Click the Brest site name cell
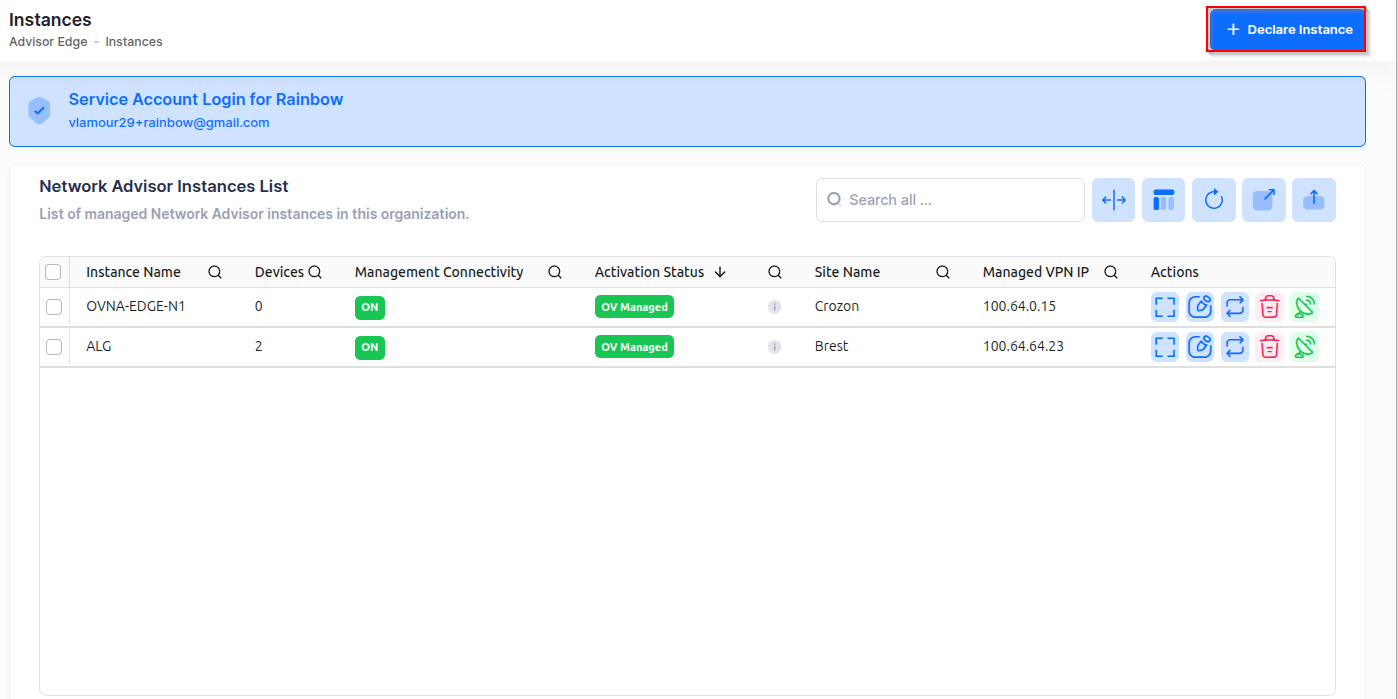1398x699 pixels. pyautogui.click(x=831, y=346)
